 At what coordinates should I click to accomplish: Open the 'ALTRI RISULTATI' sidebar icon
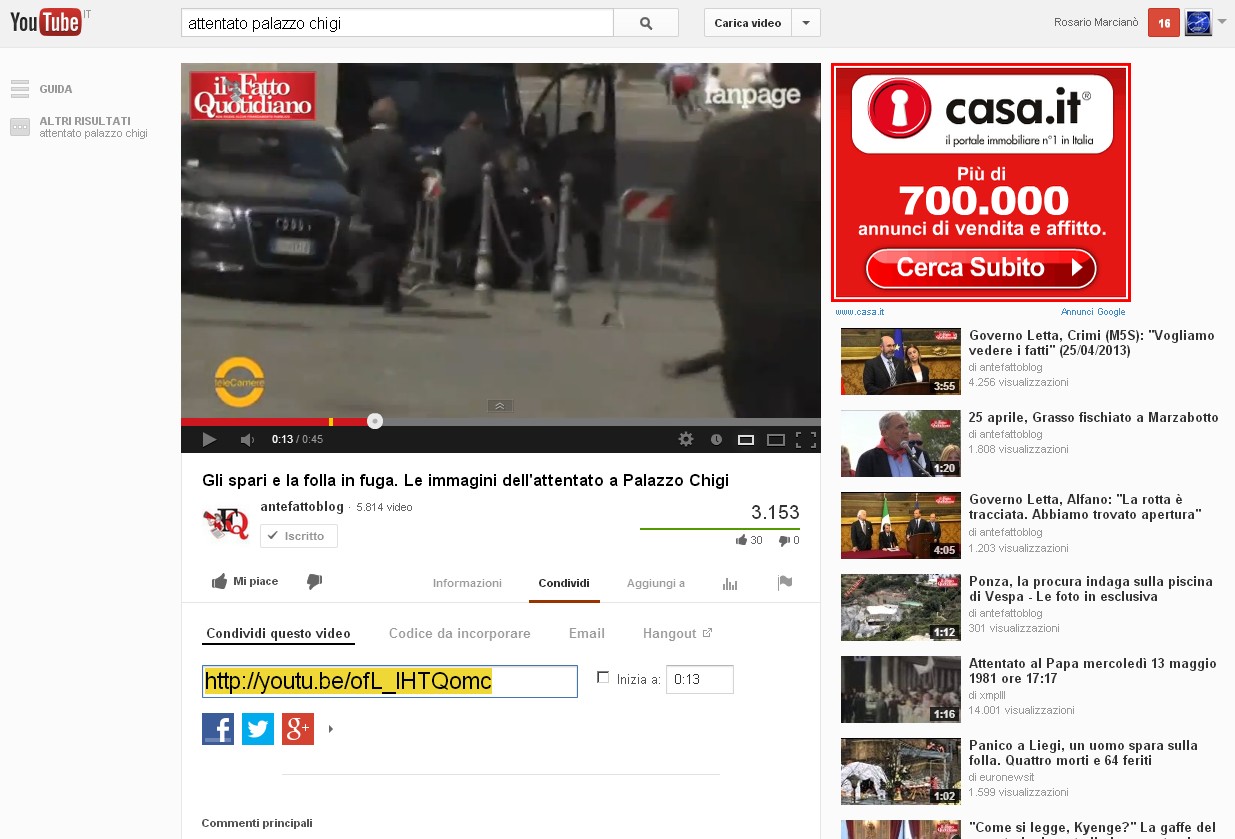(x=20, y=127)
